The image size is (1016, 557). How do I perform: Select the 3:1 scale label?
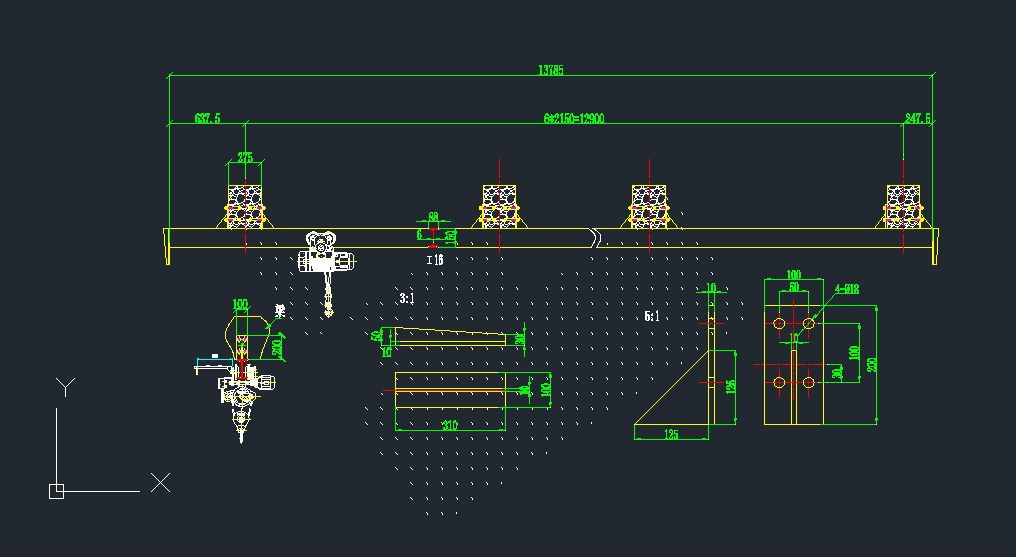(x=407, y=298)
